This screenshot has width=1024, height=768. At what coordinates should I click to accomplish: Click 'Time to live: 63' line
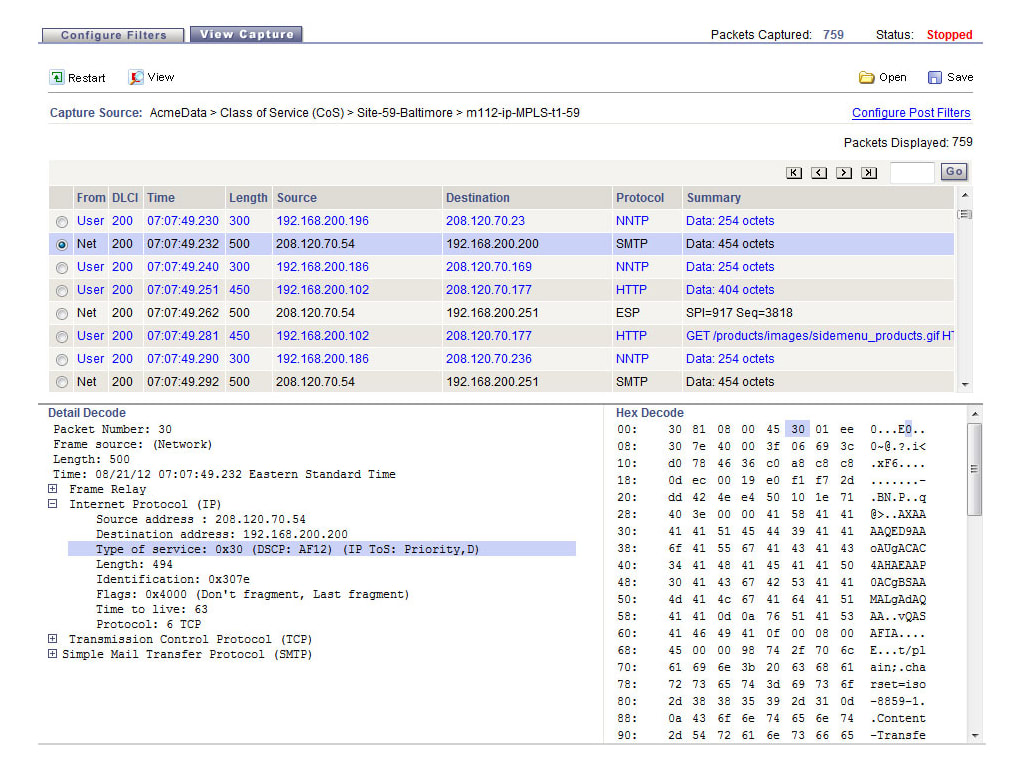(152, 609)
